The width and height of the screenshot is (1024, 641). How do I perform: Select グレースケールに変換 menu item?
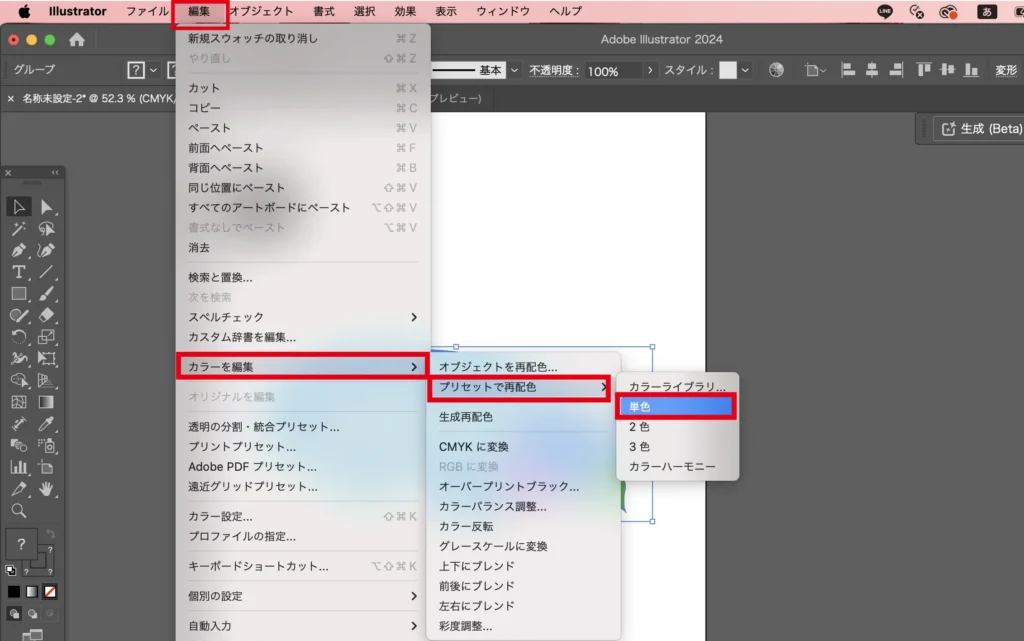[493, 546]
